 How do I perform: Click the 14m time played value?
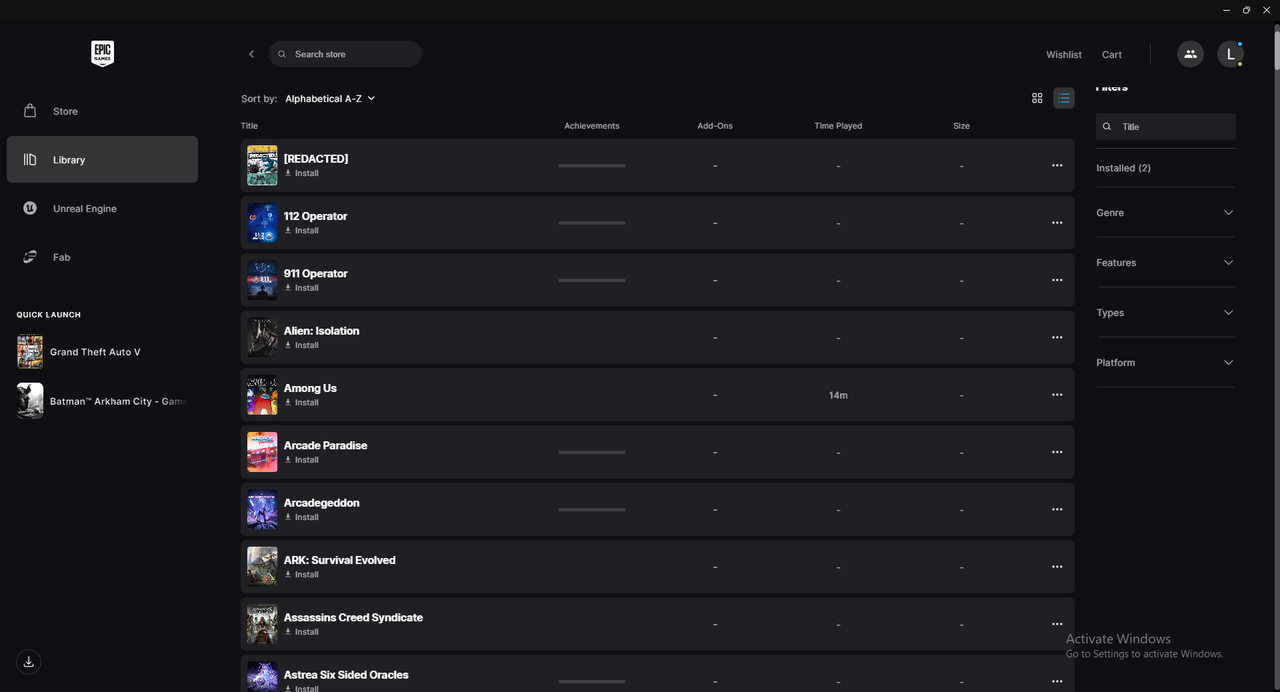point(838,395)
